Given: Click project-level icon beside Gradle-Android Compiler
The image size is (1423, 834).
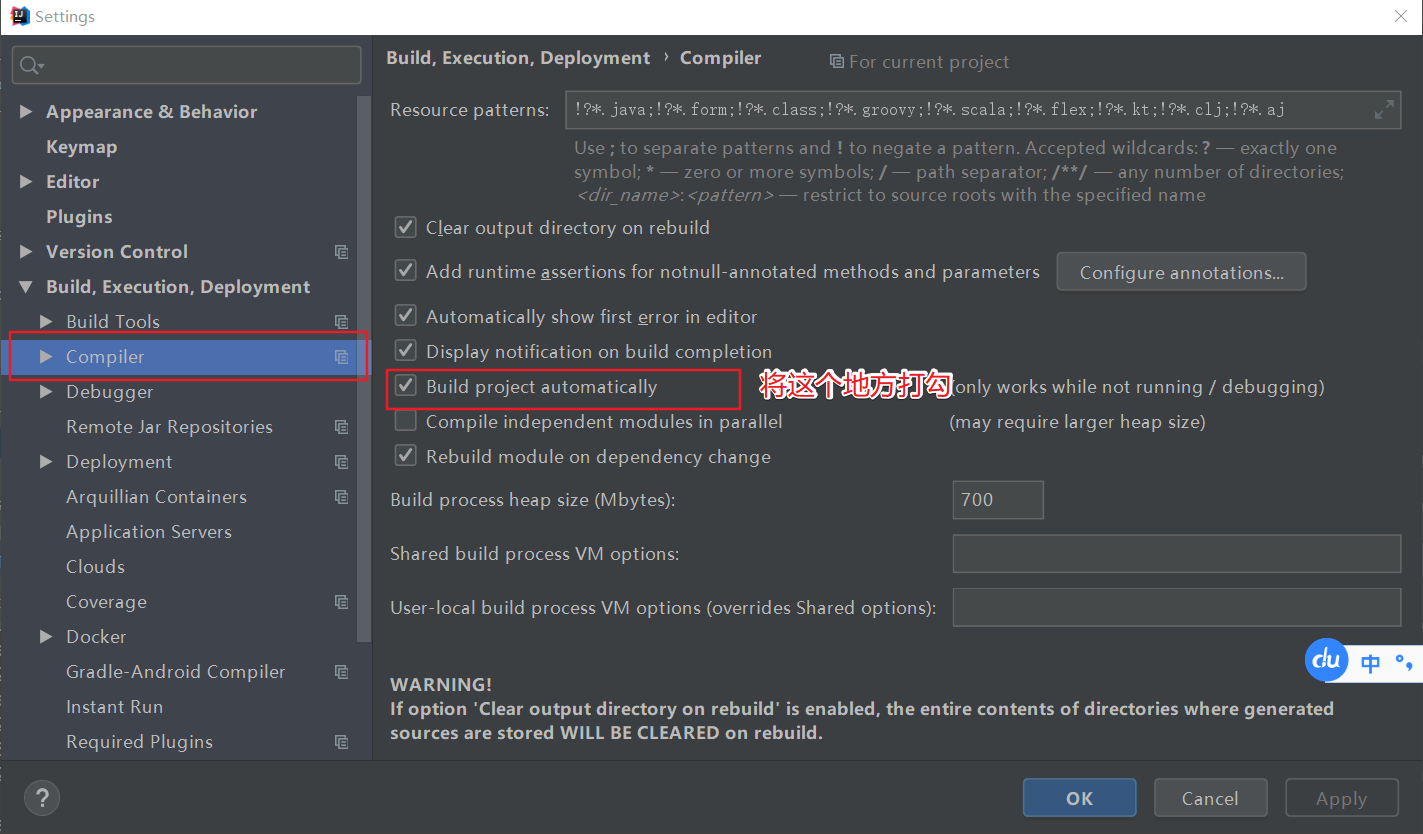Looking at the screenshot, I should [x=342, y=672].
